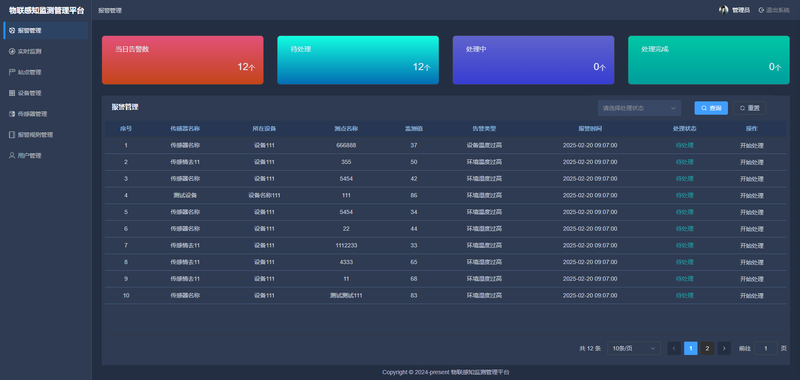
Task: Click 退出系统 to log out
Action: (x=774, y=10)
